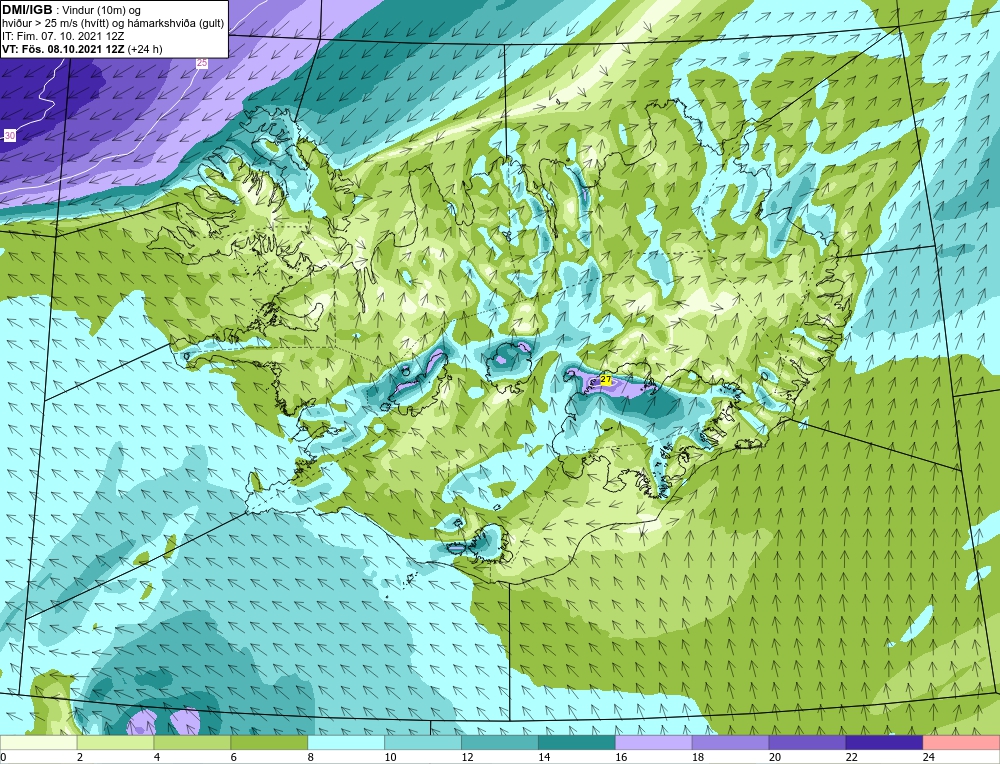Click the 'Vindur (10m) og' header text
The image size is (1000, 764).
[x=101, y=10]
